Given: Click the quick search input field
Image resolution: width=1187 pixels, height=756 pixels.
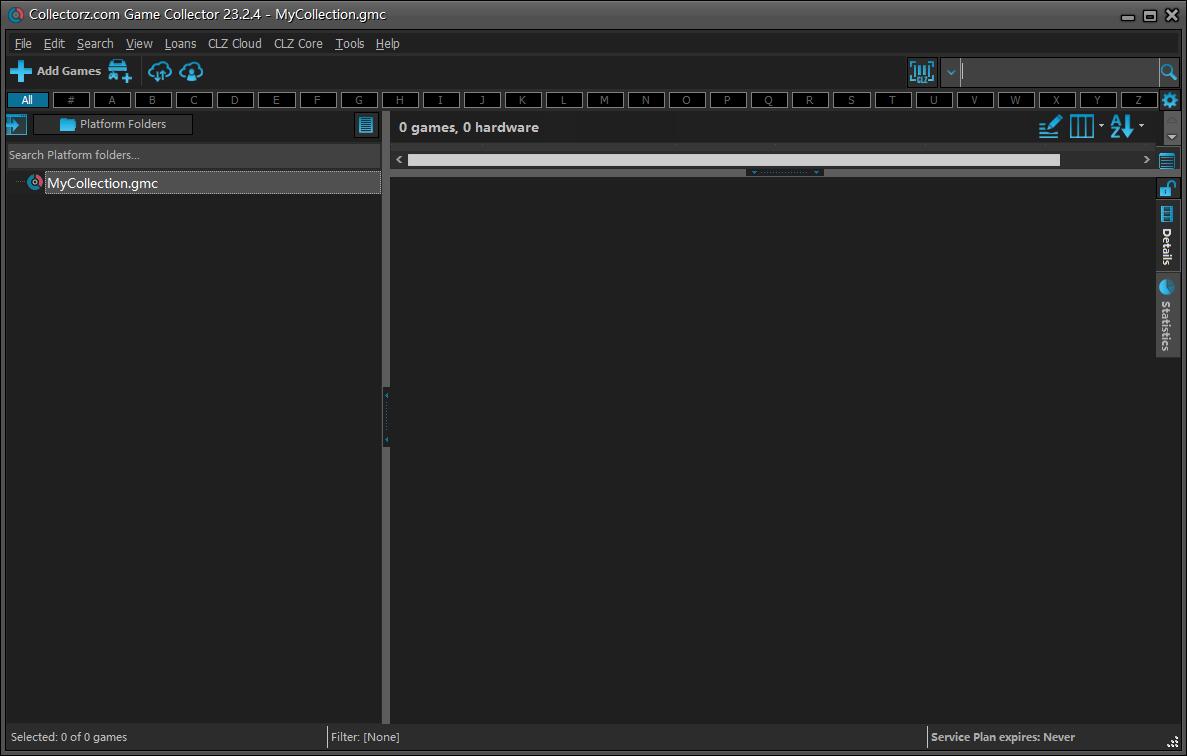Looking at the screenshot, I should pyautogui.click(x=1059, y=72).
